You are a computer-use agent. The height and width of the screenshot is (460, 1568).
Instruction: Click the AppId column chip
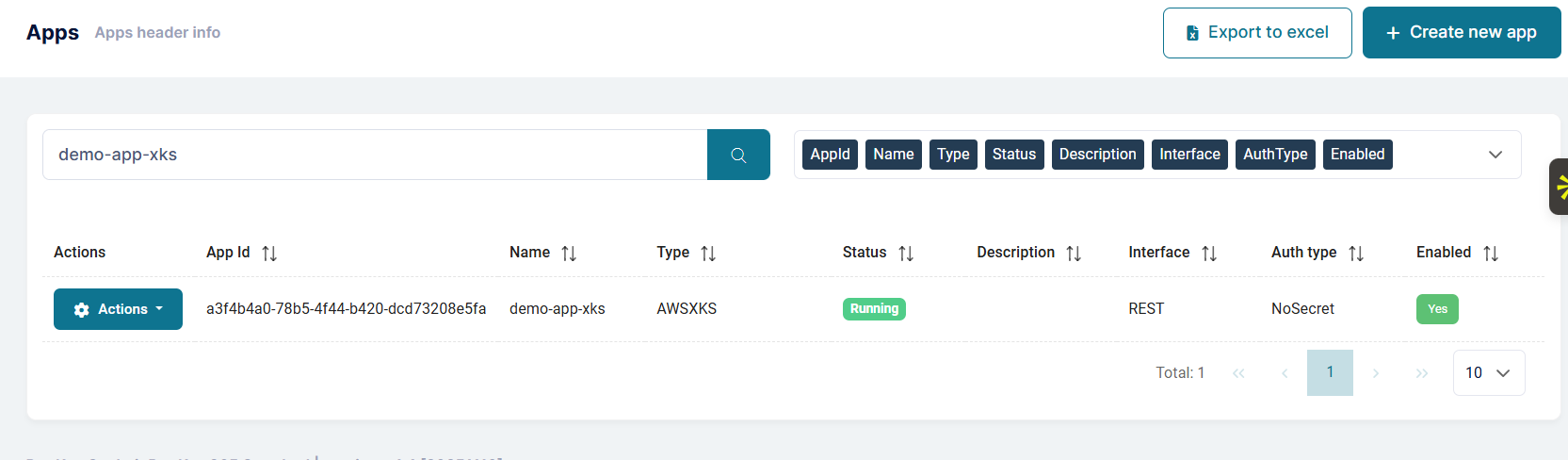pos(831,155)
